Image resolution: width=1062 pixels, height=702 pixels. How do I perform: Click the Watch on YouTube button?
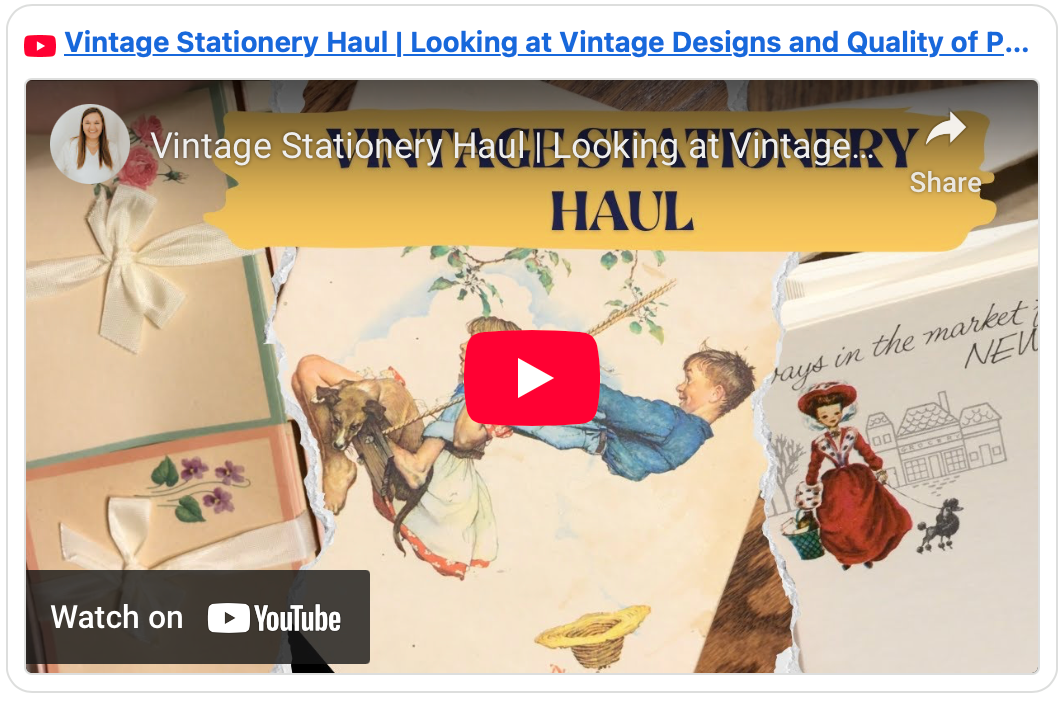[x=198, y=617]
